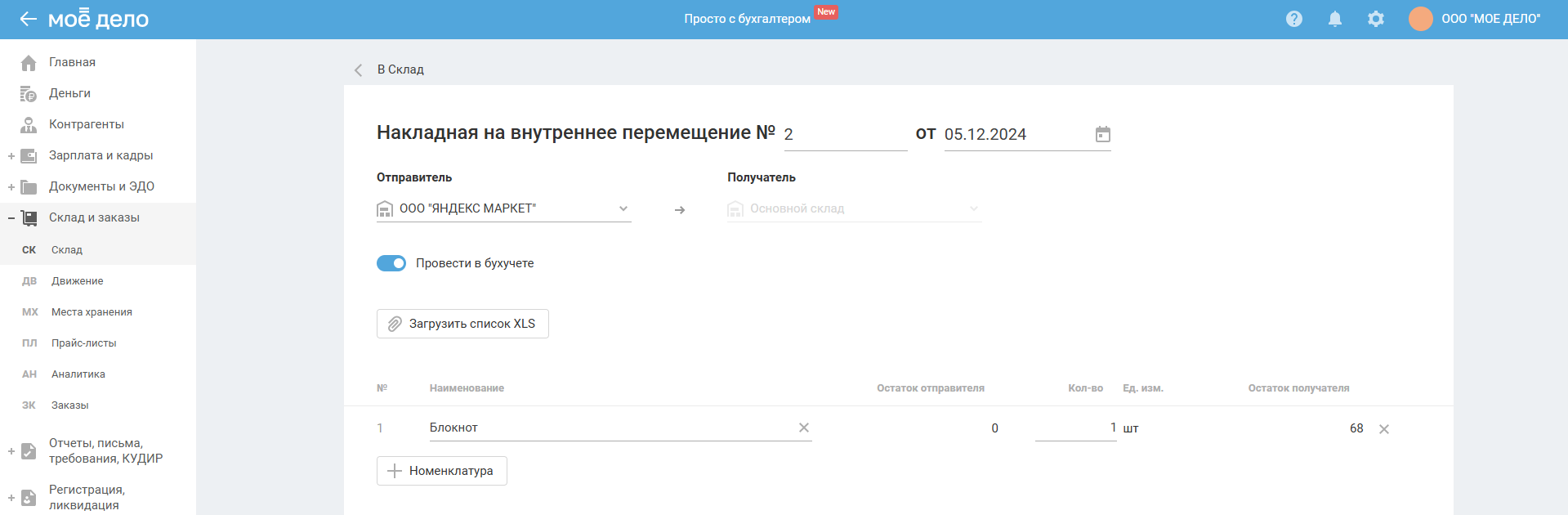The image size is (1568, 515).
Task: Go to Главная in the sidebar
Action: click(x=72, y=62)
